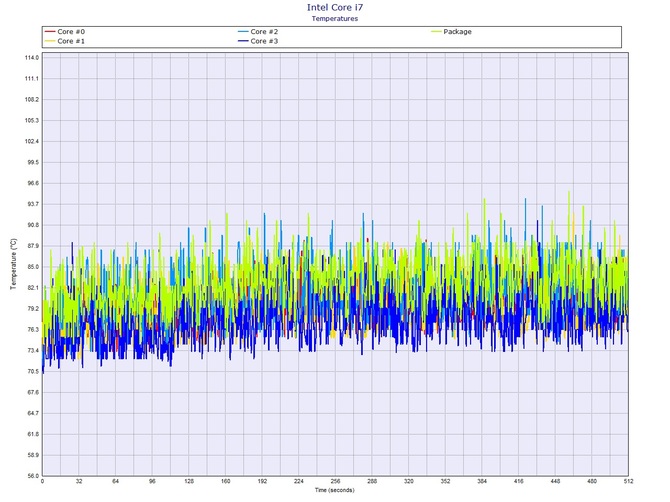This screenshot has height=502, width=670.
Task: Click the 'Time (seconds)' axis label
Action: click(x=335, y=490)
